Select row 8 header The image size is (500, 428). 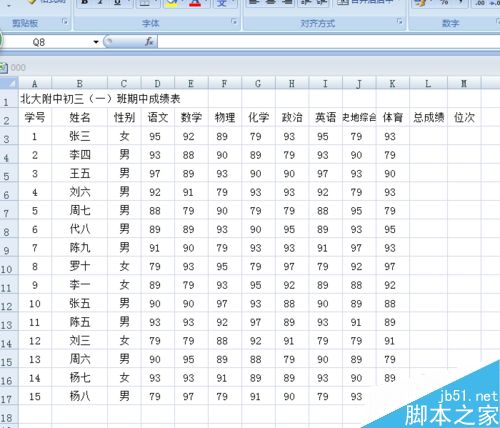[x=9, y=229]
